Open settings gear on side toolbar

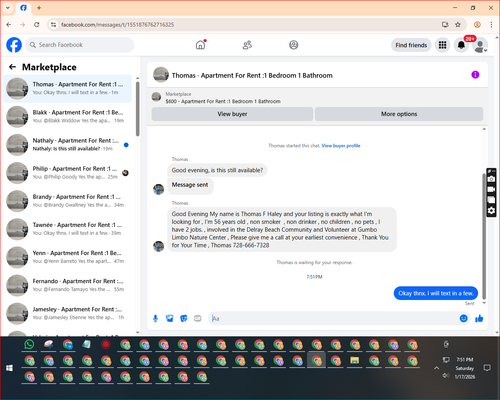click(x=491, y=211)
